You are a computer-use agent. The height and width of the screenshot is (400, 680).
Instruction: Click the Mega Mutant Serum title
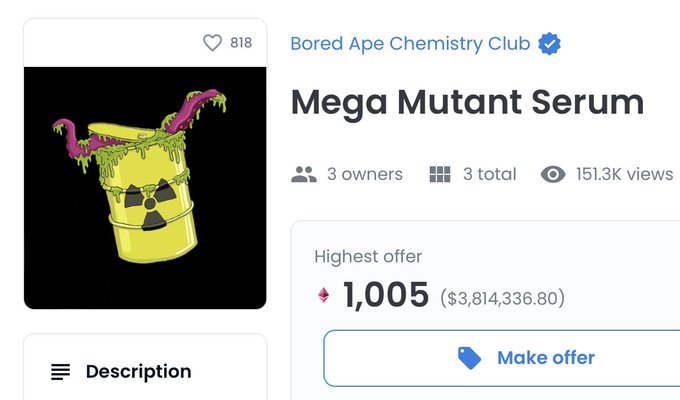click(467, 103)
